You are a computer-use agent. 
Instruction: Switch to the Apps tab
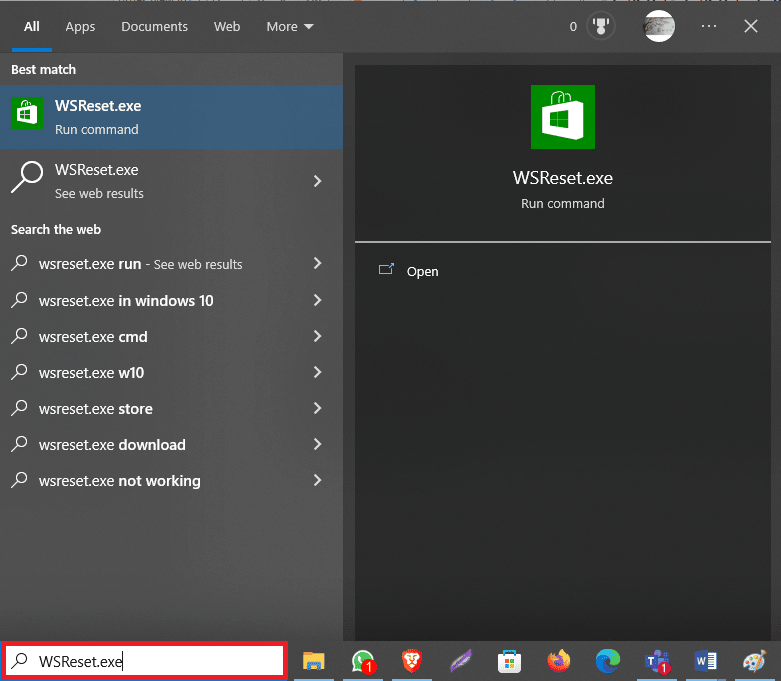(80, 26)
